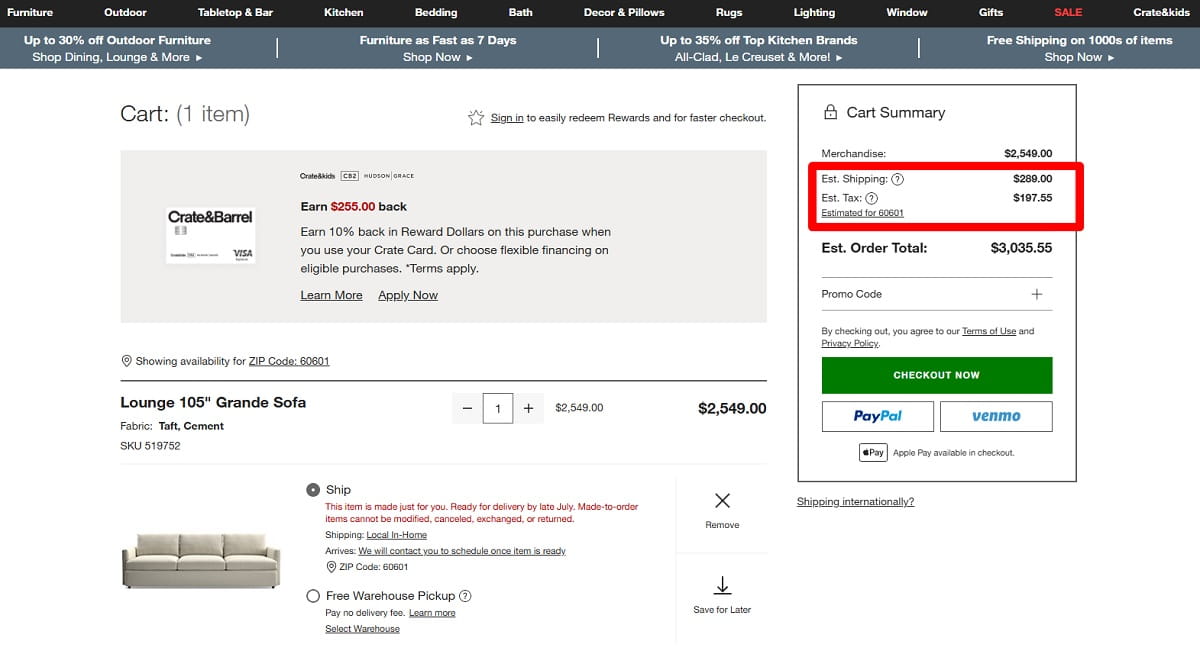
Task: Open the red SALE menu
Action: [1068, 12]
